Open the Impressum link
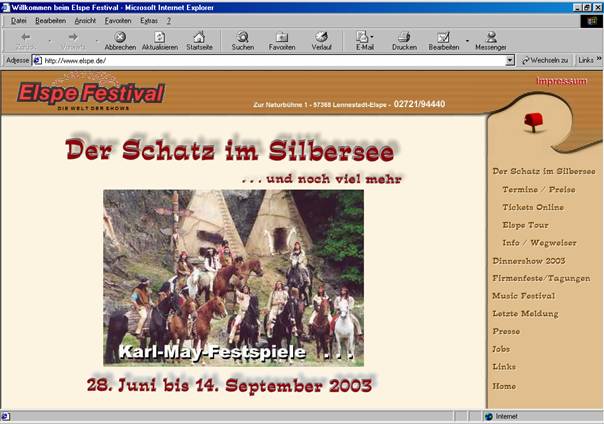Image resolution: width=604 pixels, height=424 pixels. (562, 81)
